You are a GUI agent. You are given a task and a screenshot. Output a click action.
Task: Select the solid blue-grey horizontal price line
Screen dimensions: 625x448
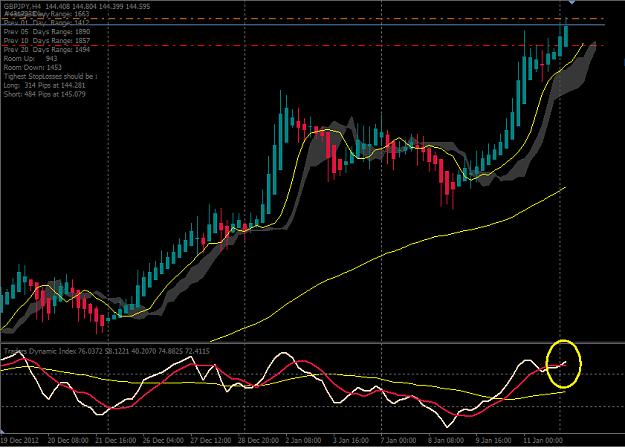[x=303, y=25]
